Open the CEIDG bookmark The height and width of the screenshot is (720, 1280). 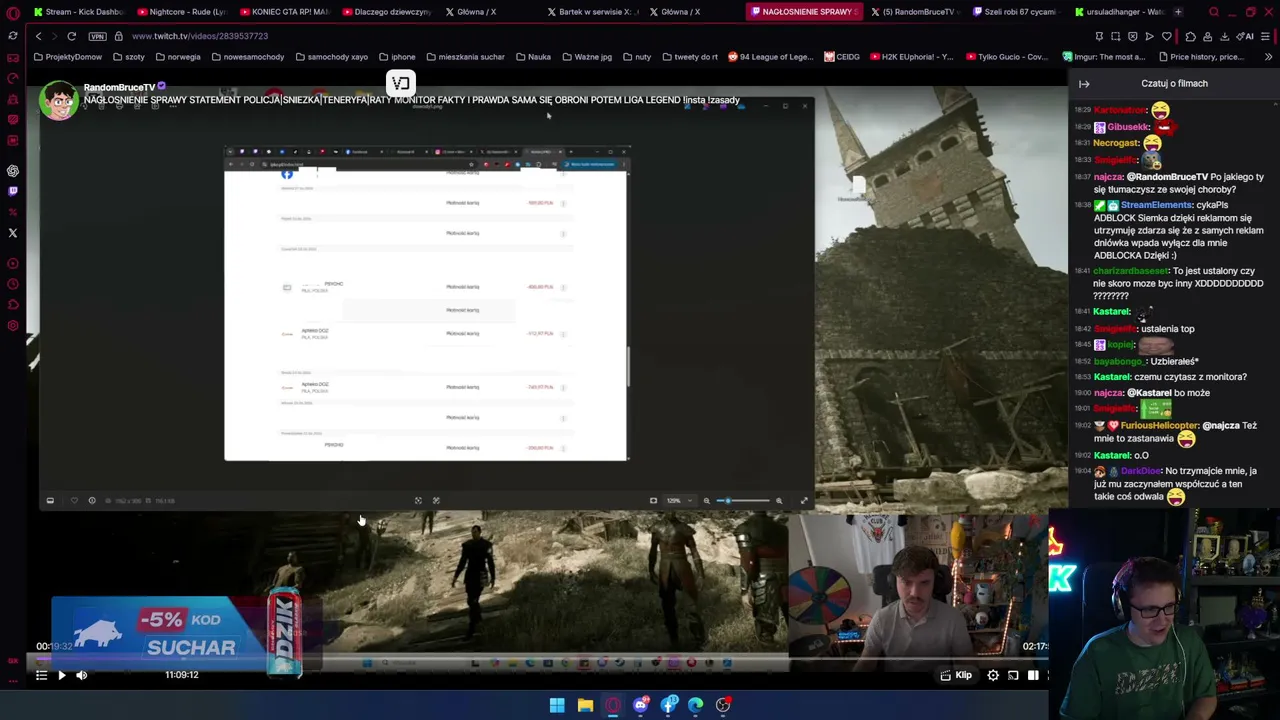pyautogui.click(x=842, y=57)
